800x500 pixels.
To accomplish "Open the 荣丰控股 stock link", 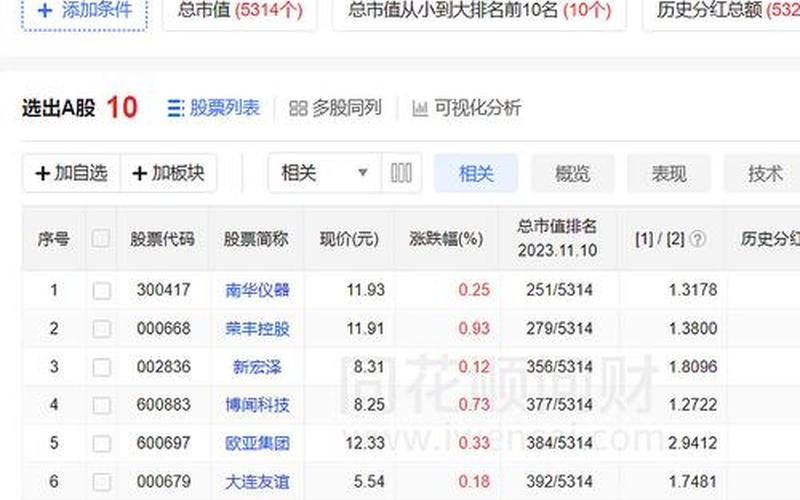I will (x=257, y=329).
